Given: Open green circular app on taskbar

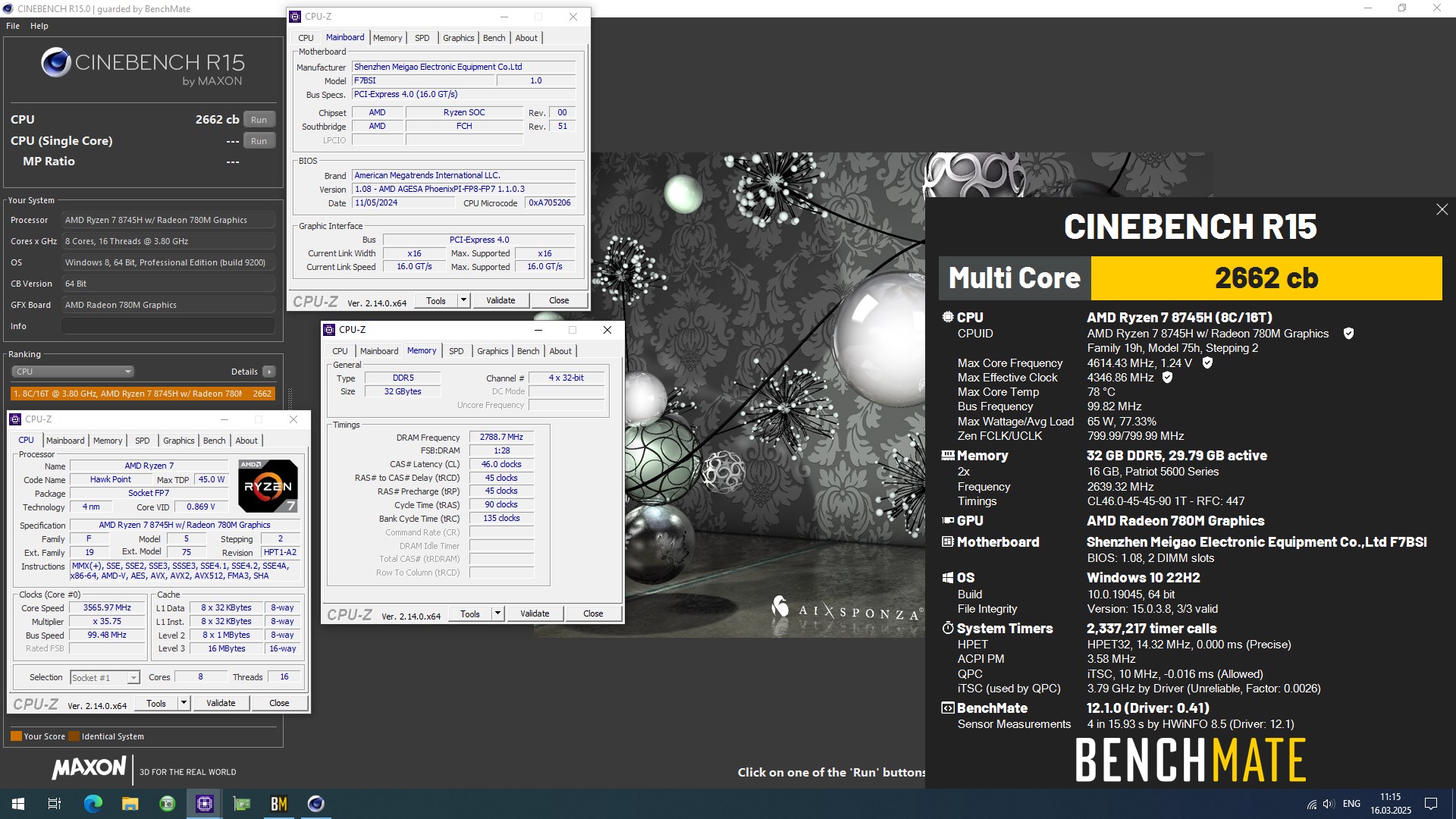Looking at the screenshot, I should (x=167, y=804).
